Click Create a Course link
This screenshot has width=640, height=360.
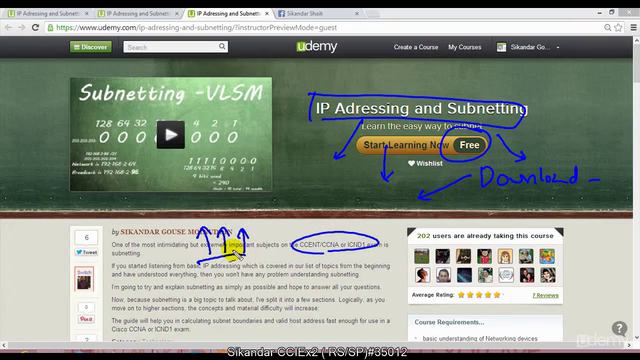416,47
